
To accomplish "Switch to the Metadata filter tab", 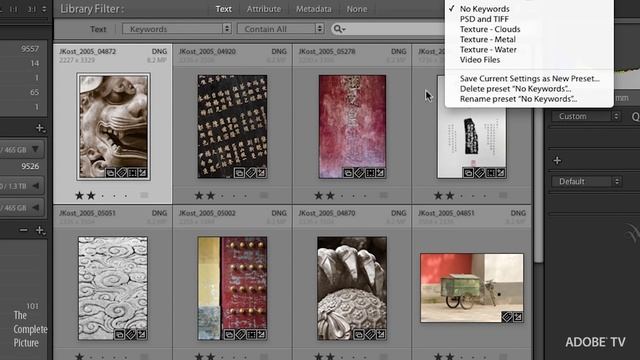I will pos(313,9).
